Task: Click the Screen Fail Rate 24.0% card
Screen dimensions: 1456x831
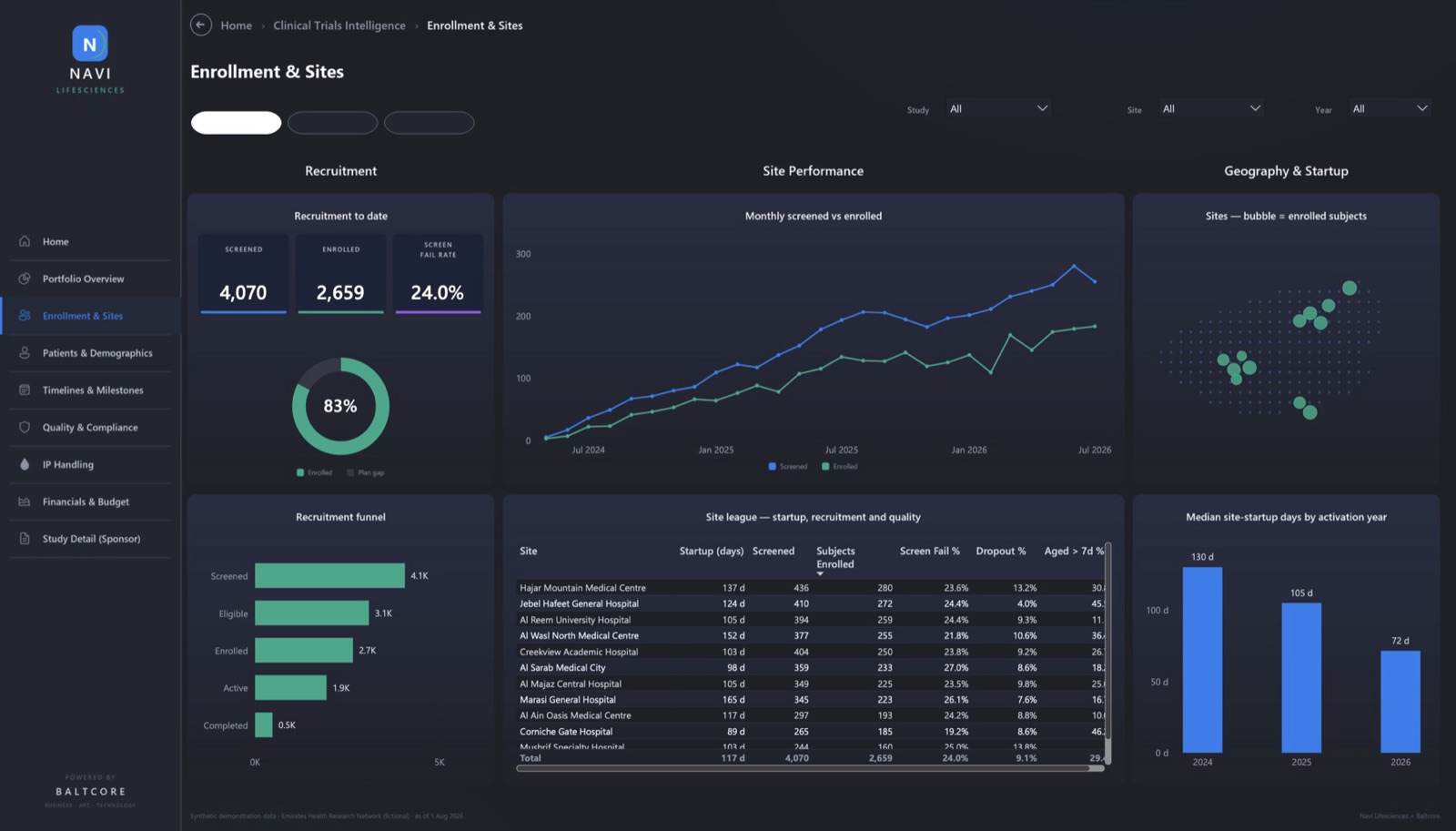Action: pyautogui.click(x=438, y=274)
